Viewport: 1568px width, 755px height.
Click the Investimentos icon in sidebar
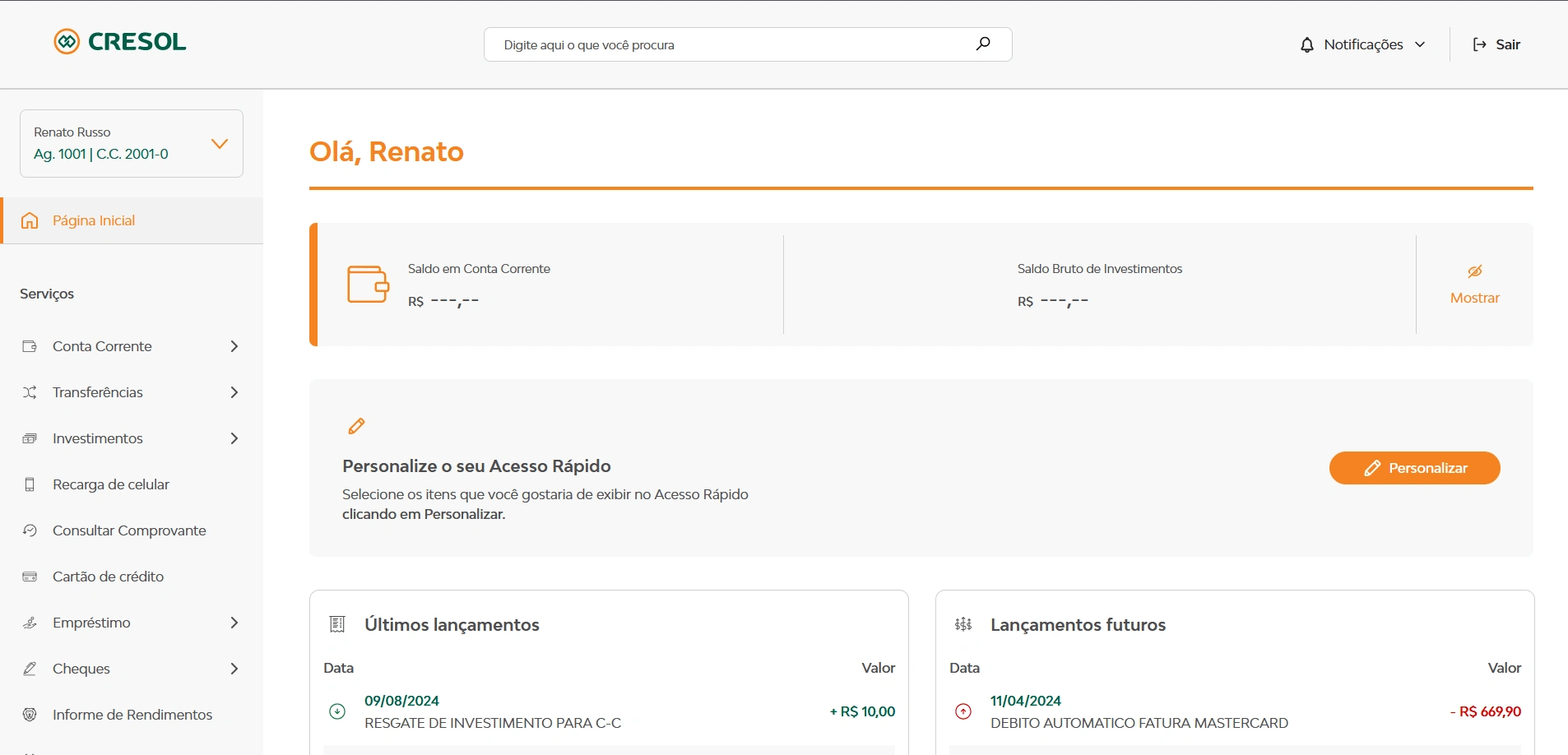(30, 438)
